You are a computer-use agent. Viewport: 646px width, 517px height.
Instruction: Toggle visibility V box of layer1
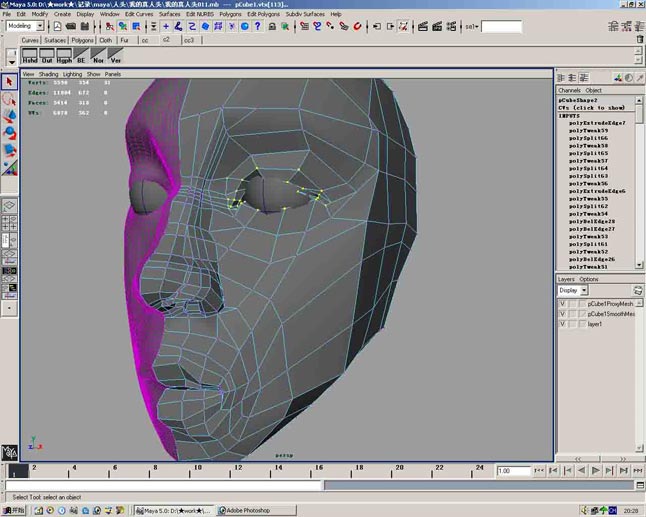(x=562, y=324)
